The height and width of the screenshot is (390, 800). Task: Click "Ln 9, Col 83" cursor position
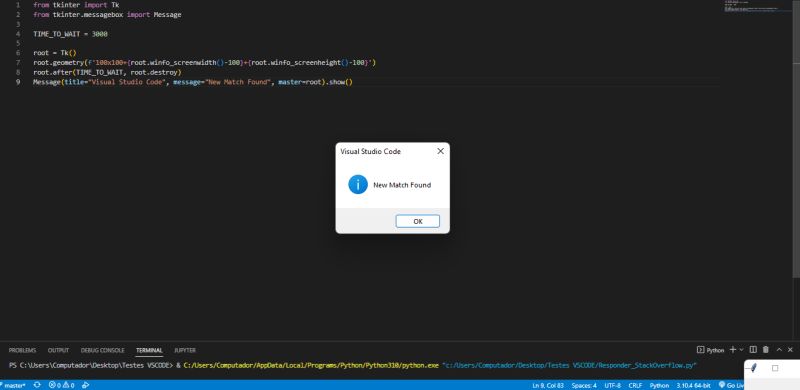[548, 385]
